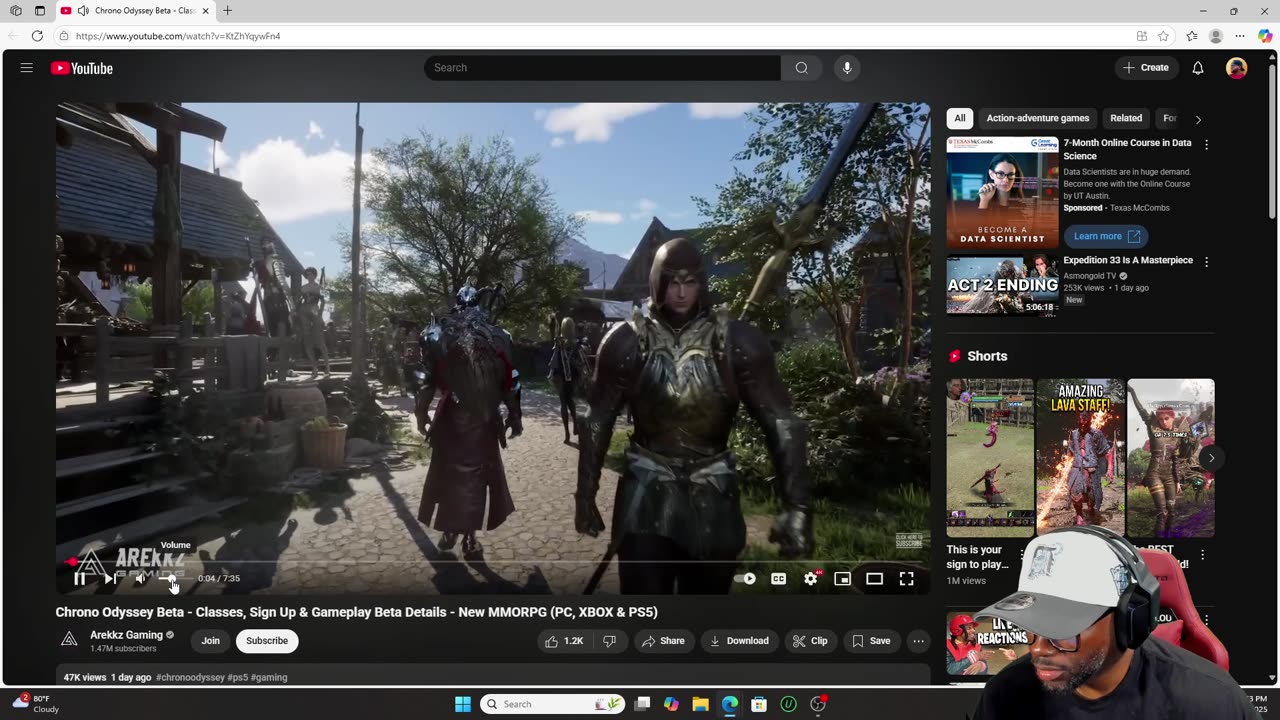This screenshot has height=720, width=1280.
Task: Join the Arekkz Gaming channel
Action: coord(211,641)
